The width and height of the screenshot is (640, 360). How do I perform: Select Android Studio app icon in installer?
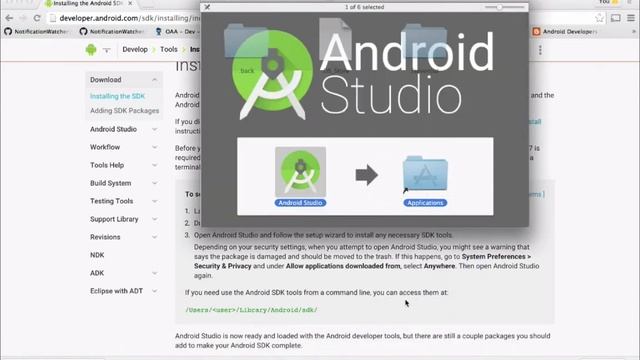click(x=300, y=171)
